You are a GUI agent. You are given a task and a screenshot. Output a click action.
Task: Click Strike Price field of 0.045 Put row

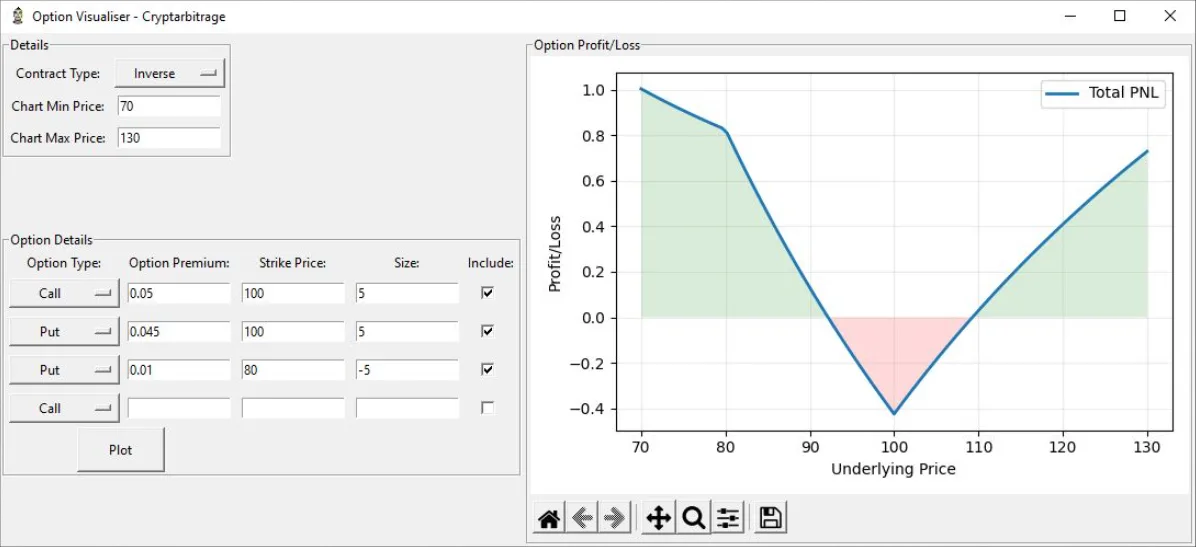(x=293, y=331)
